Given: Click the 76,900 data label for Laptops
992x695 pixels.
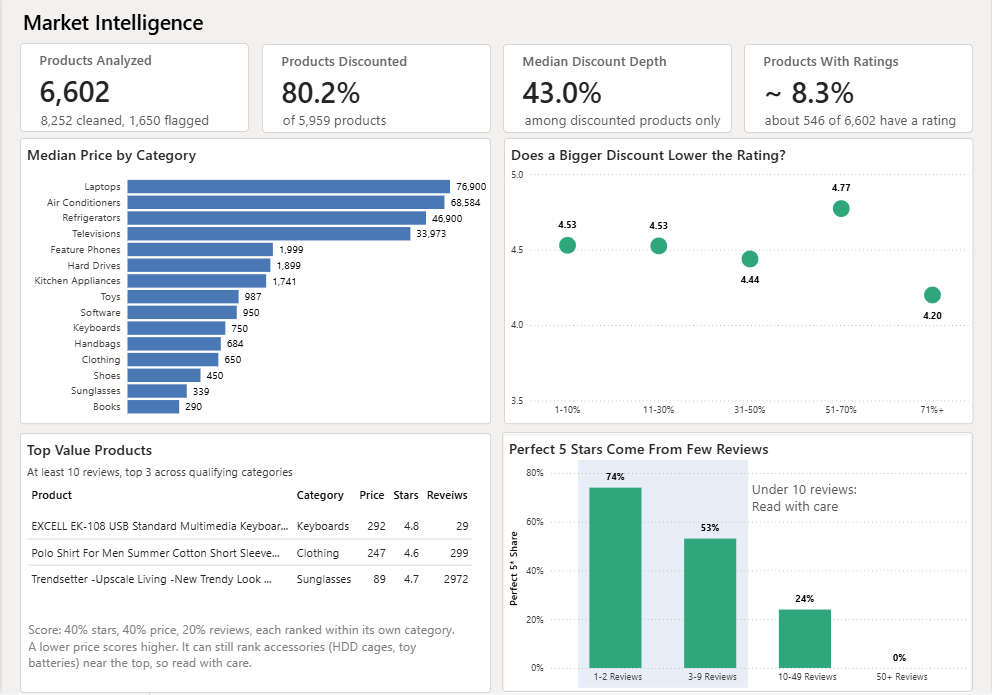Looking at the screenshot, I should tap(471, 187).
